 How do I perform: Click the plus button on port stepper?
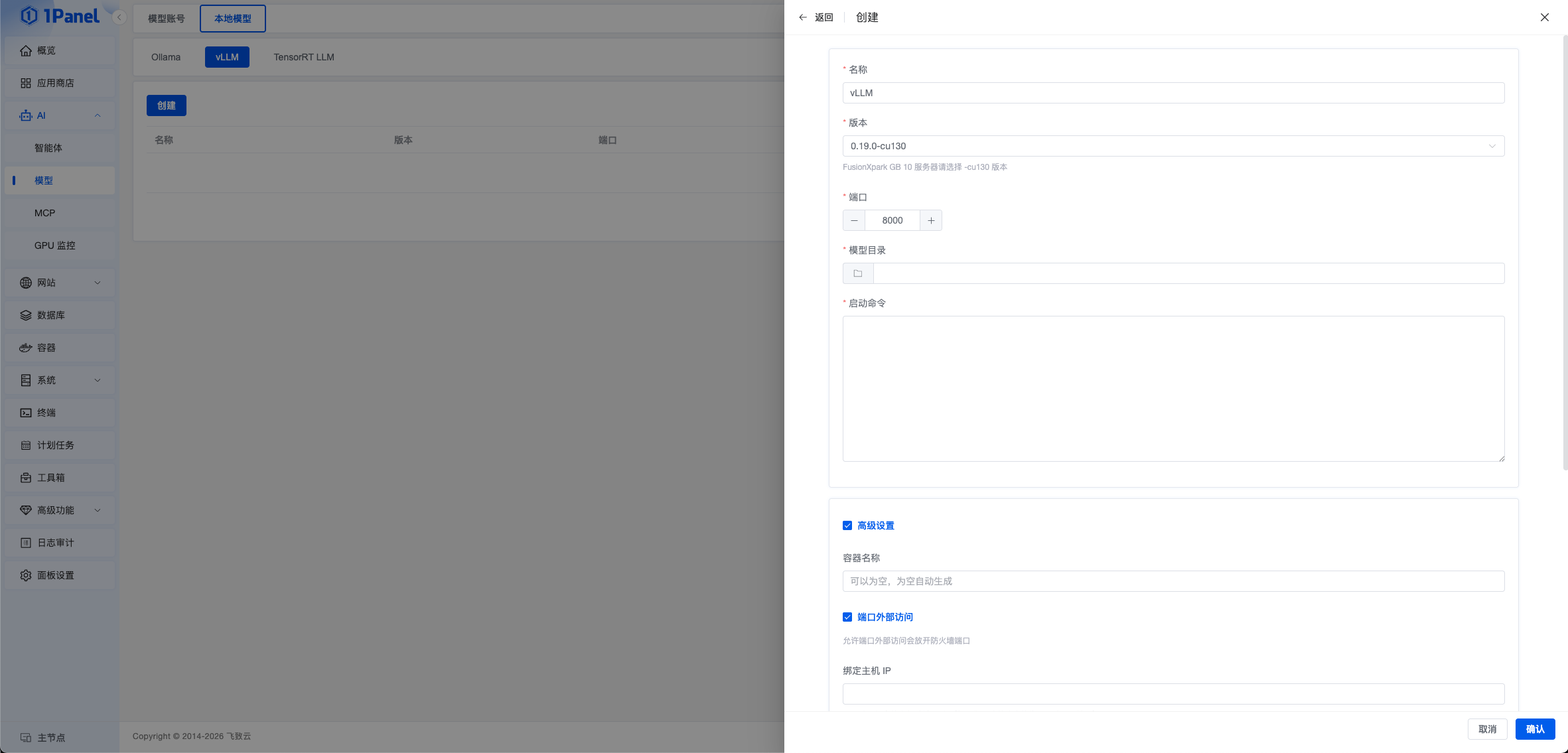point(931,220)
